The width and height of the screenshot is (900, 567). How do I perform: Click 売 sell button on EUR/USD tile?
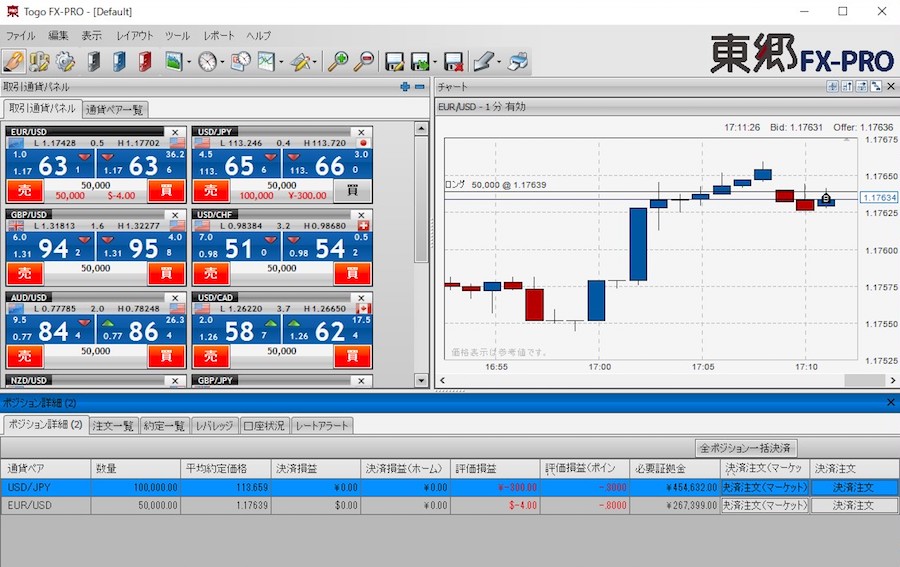[25, 191]
